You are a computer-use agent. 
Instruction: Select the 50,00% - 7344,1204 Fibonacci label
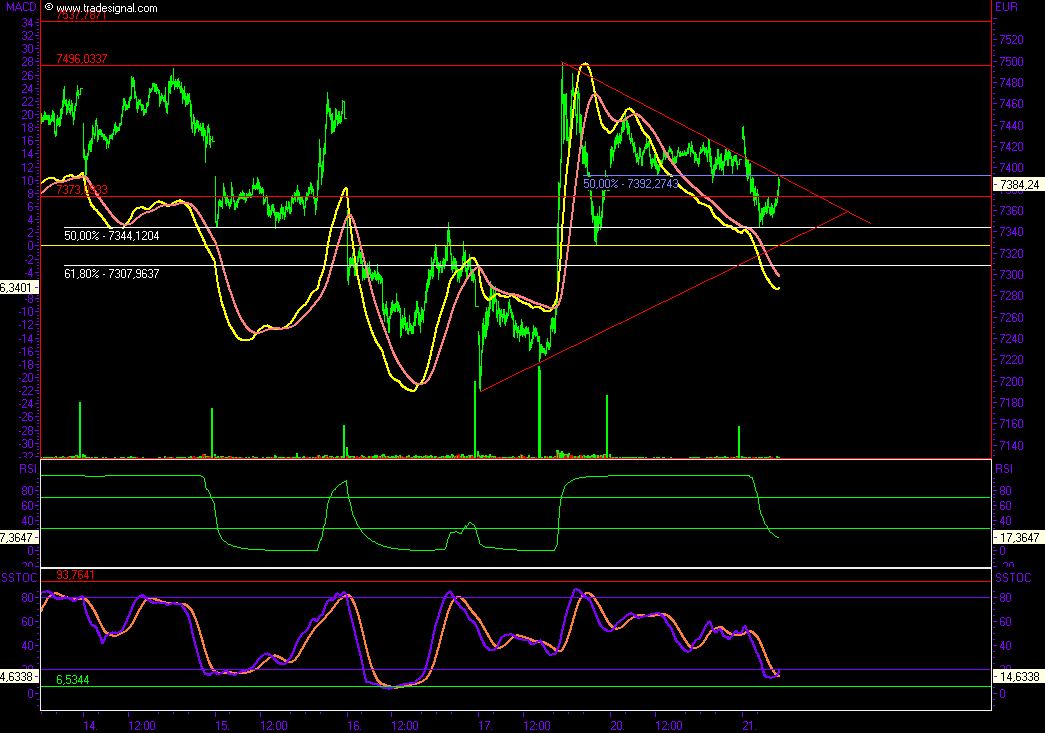pyautogui.click(x=111, y=236)
